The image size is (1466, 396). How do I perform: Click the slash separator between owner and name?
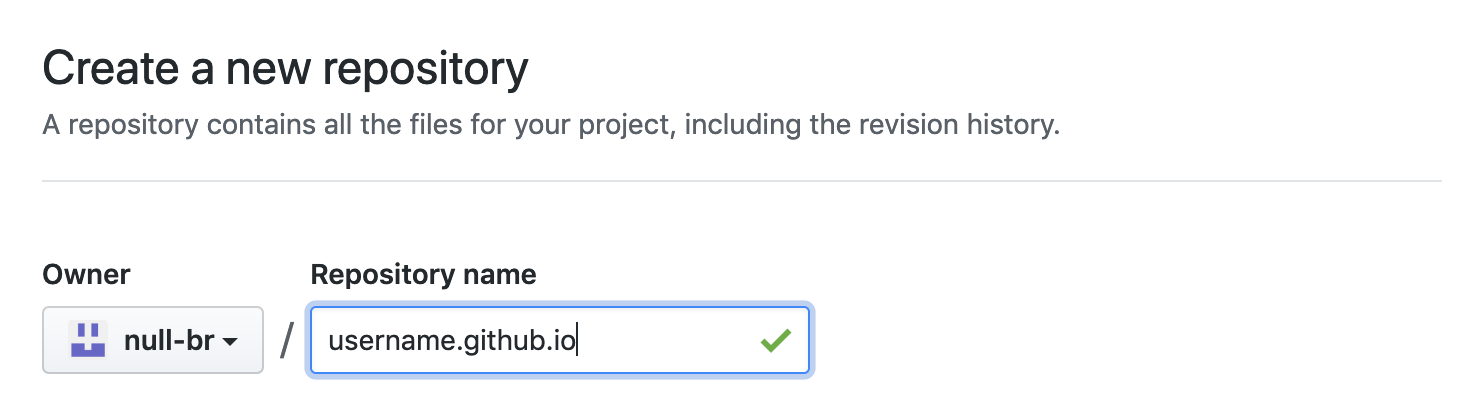[288, 340]
